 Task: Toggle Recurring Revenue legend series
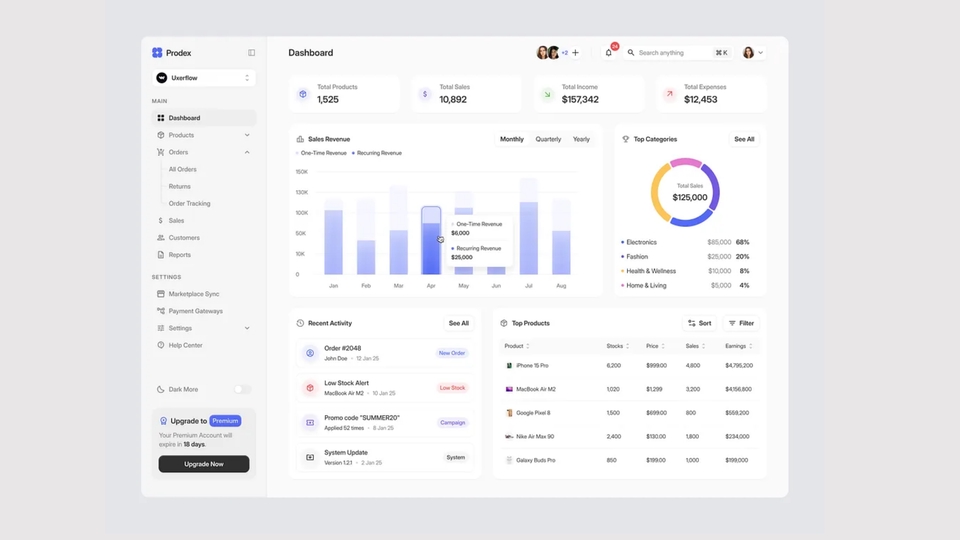(x=378, y=153)
